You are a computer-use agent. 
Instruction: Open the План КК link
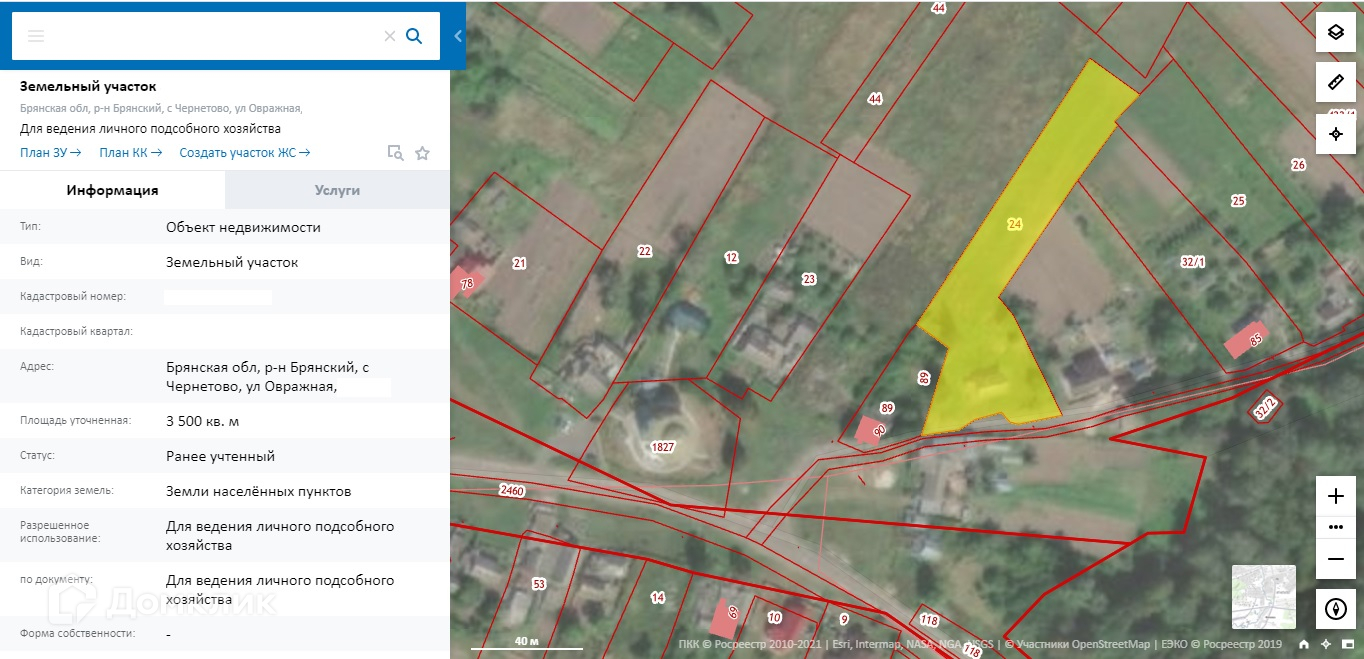pos(130,153)
